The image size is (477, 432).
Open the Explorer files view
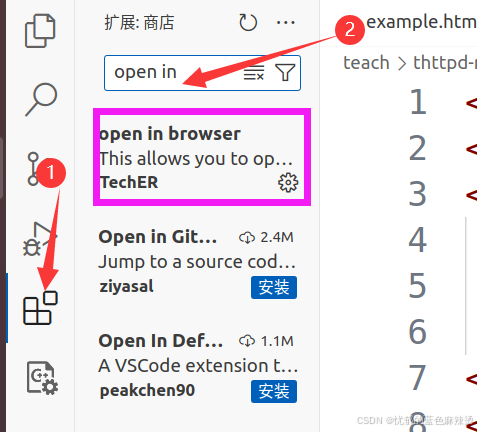tap(40, 31)
